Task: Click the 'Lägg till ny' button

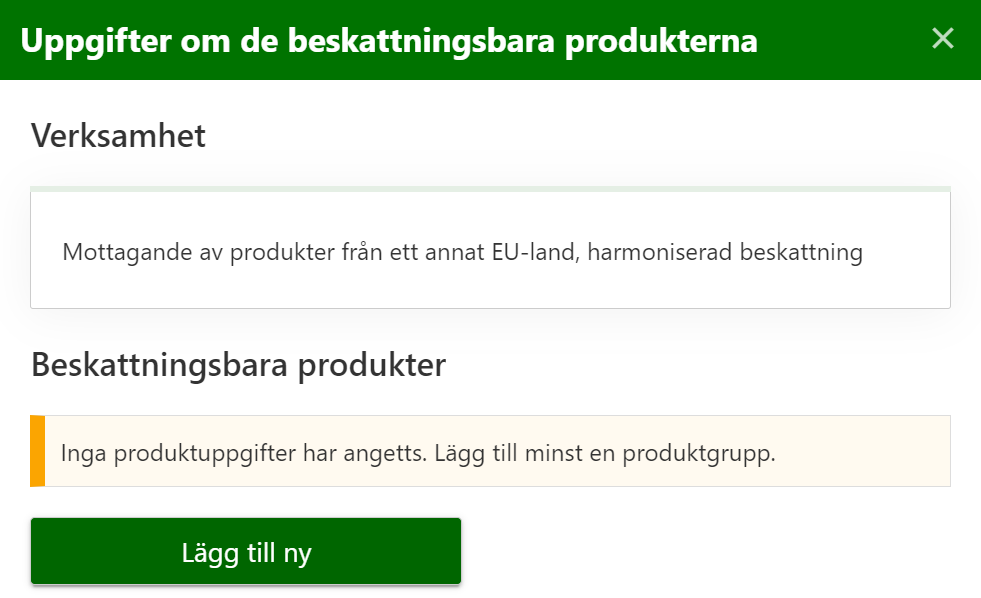Action: click(246, 552)
